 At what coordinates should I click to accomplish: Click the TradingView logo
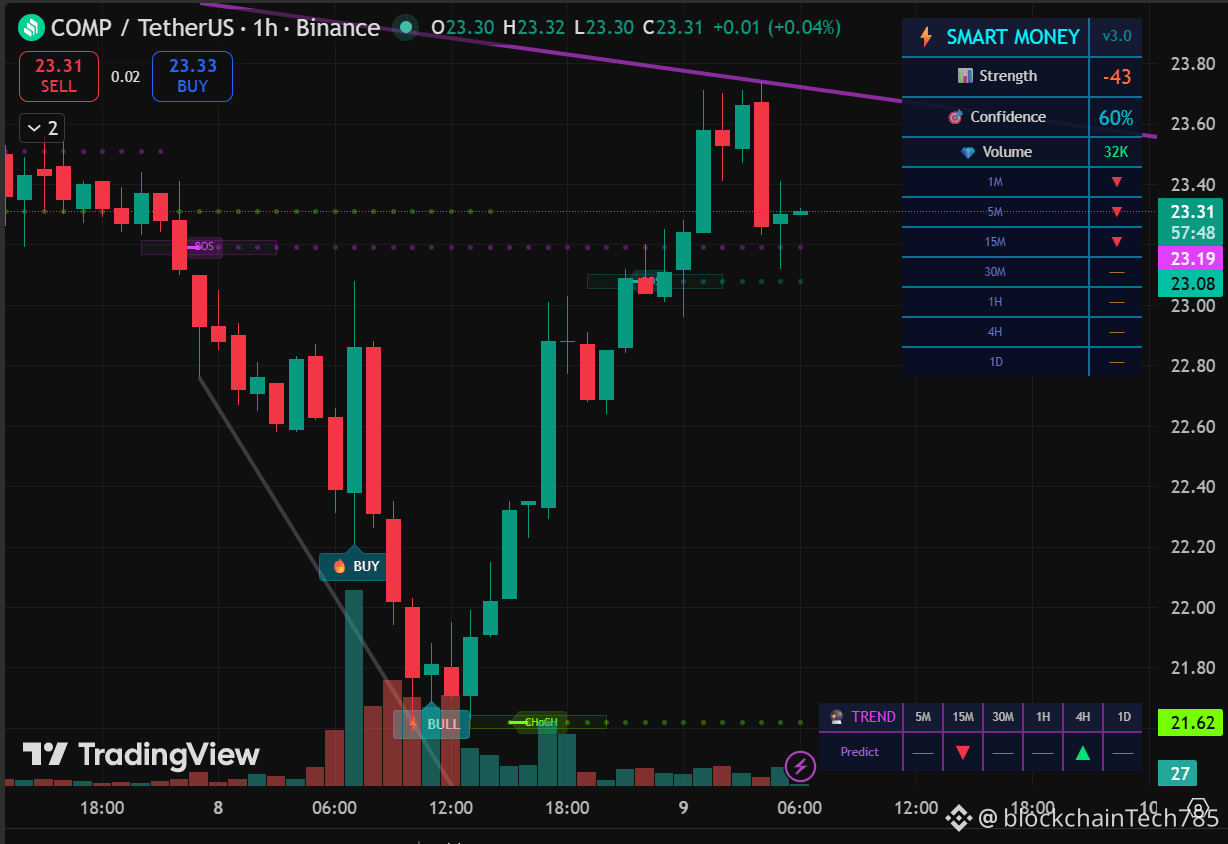141,754
